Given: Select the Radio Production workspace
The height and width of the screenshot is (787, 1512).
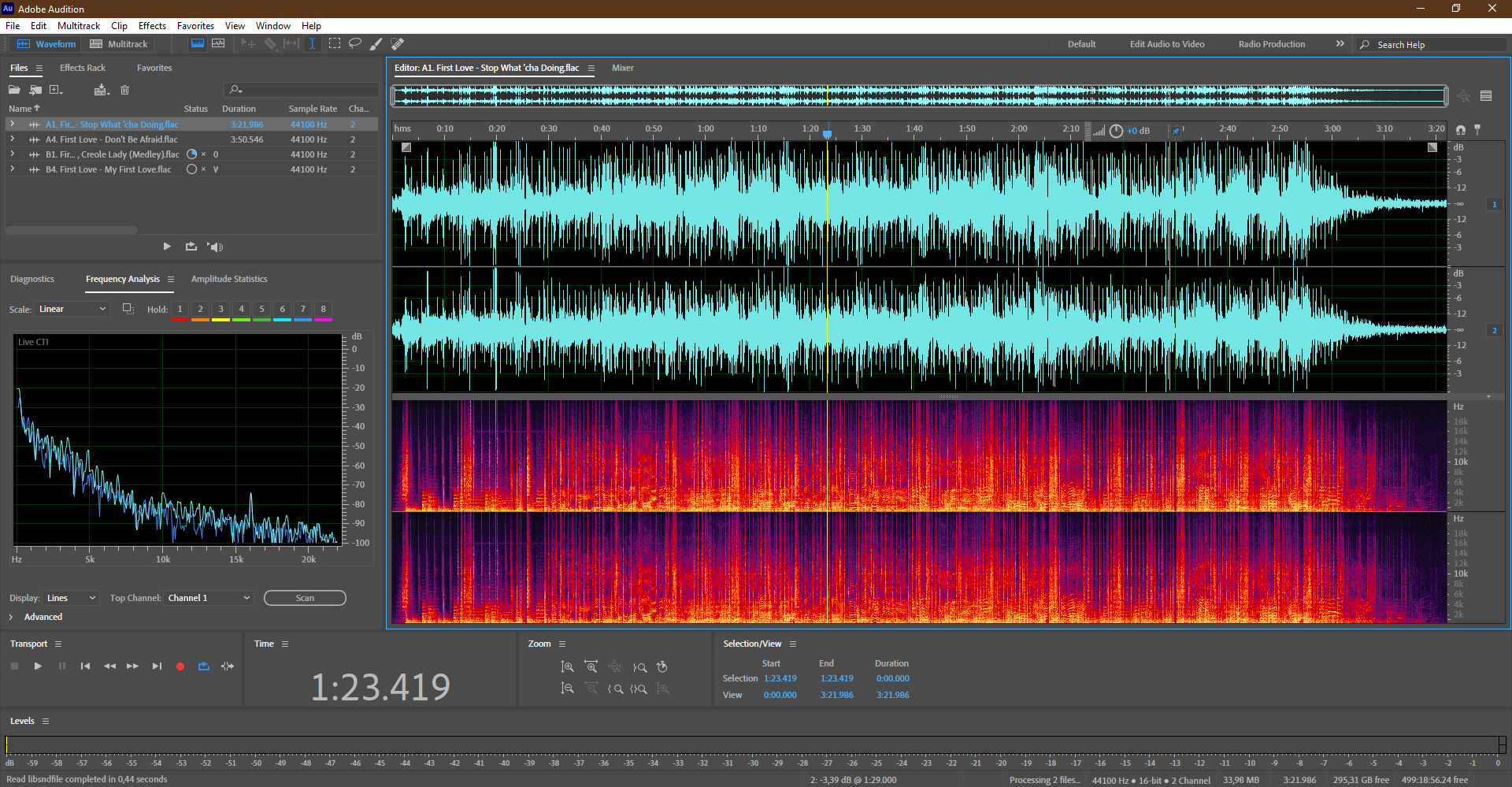Looking at the screenshot, I should [1272, 44].
